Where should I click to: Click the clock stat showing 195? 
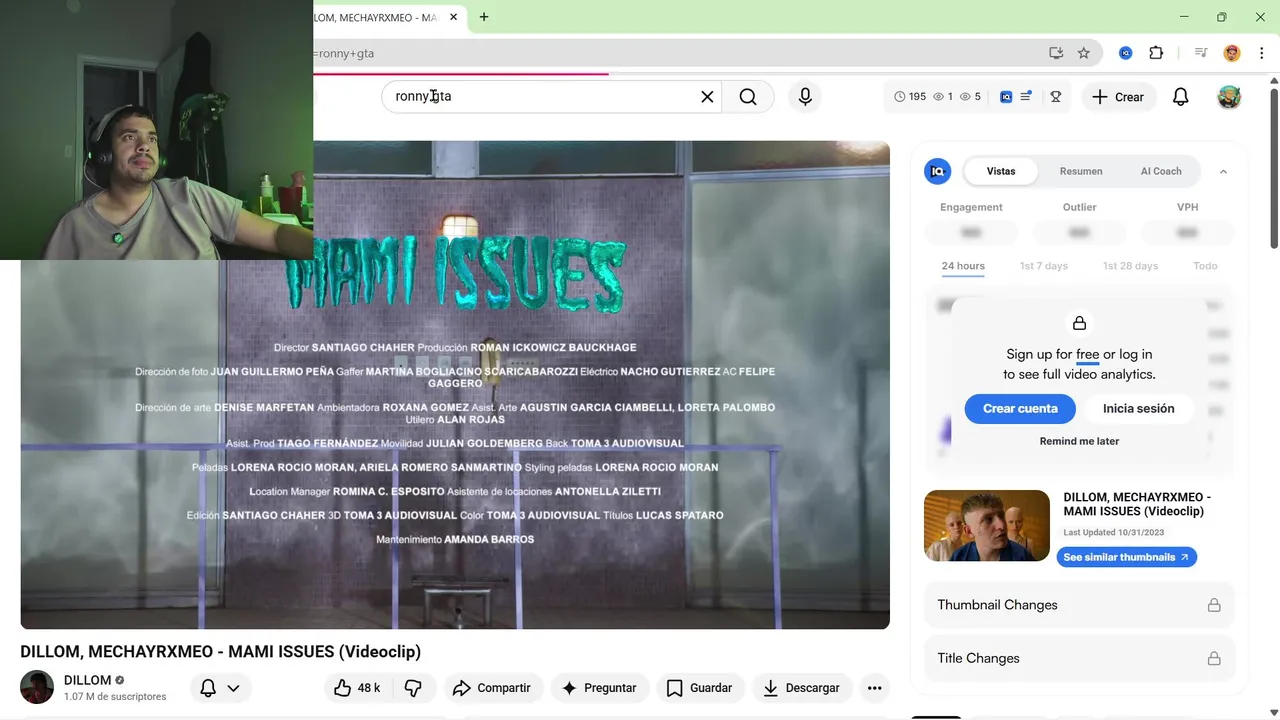tap(910, 97)
